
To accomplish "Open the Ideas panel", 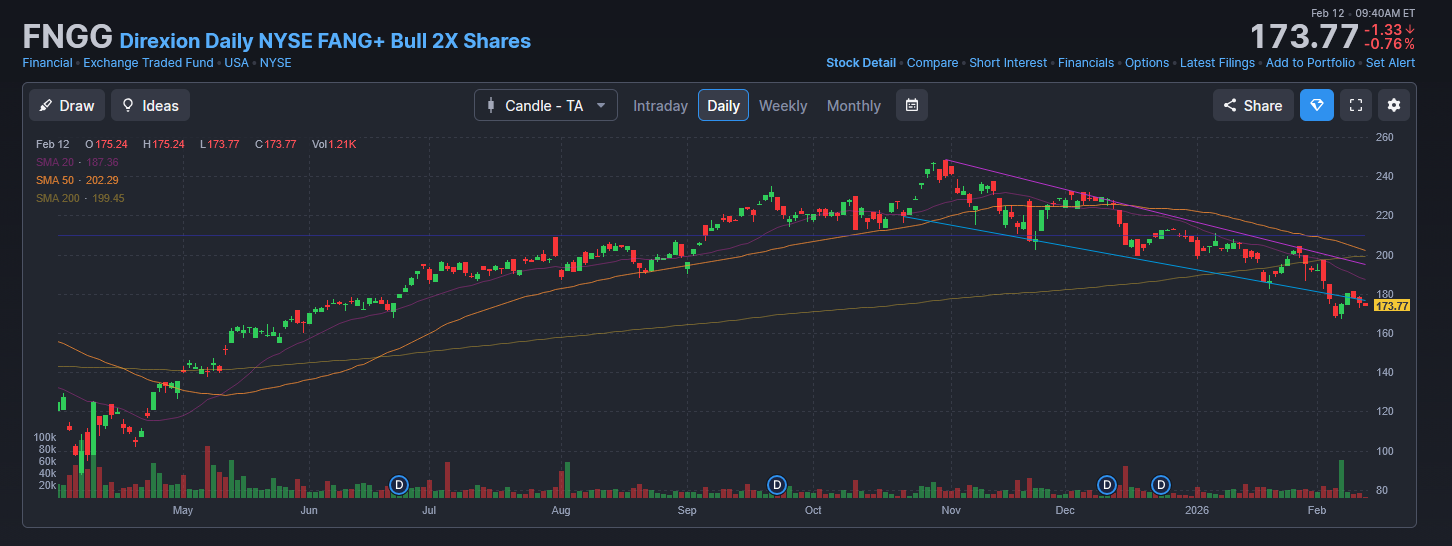I will coord(150,105).
